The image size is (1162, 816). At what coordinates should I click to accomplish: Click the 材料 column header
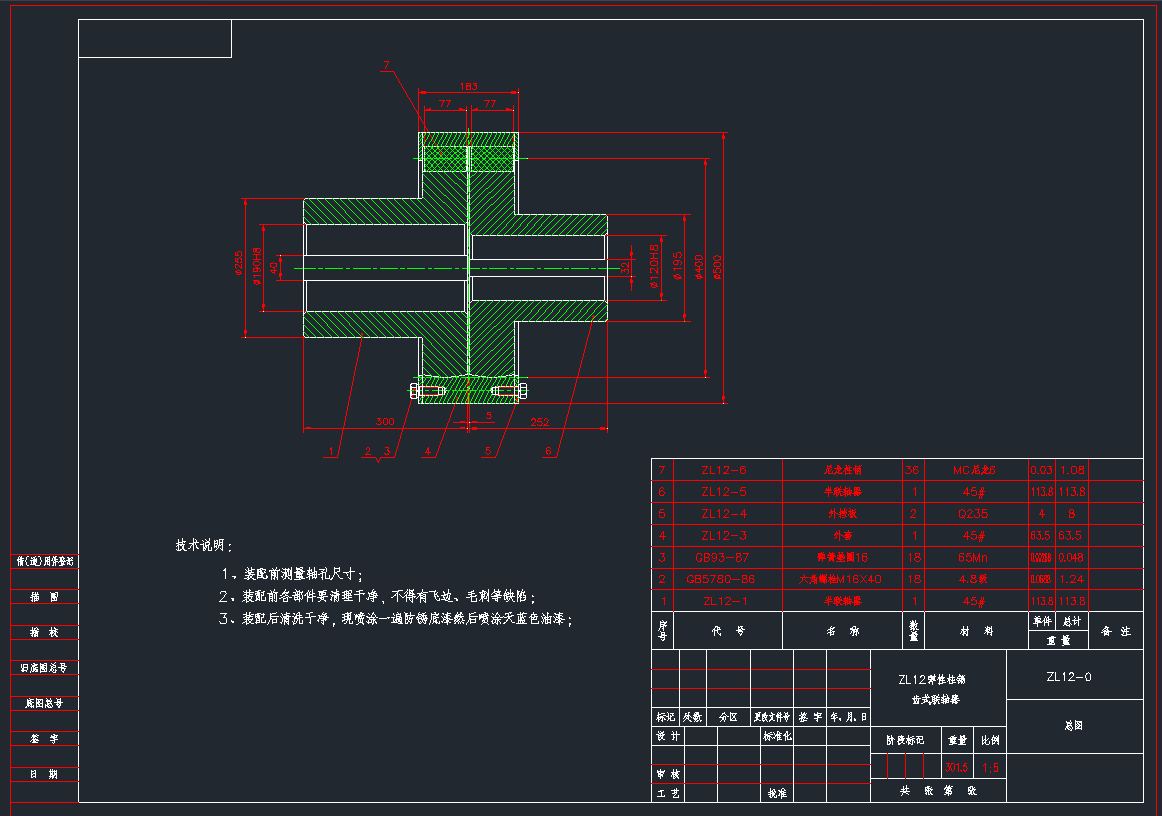pyautogui.click(x=975, y=632)
